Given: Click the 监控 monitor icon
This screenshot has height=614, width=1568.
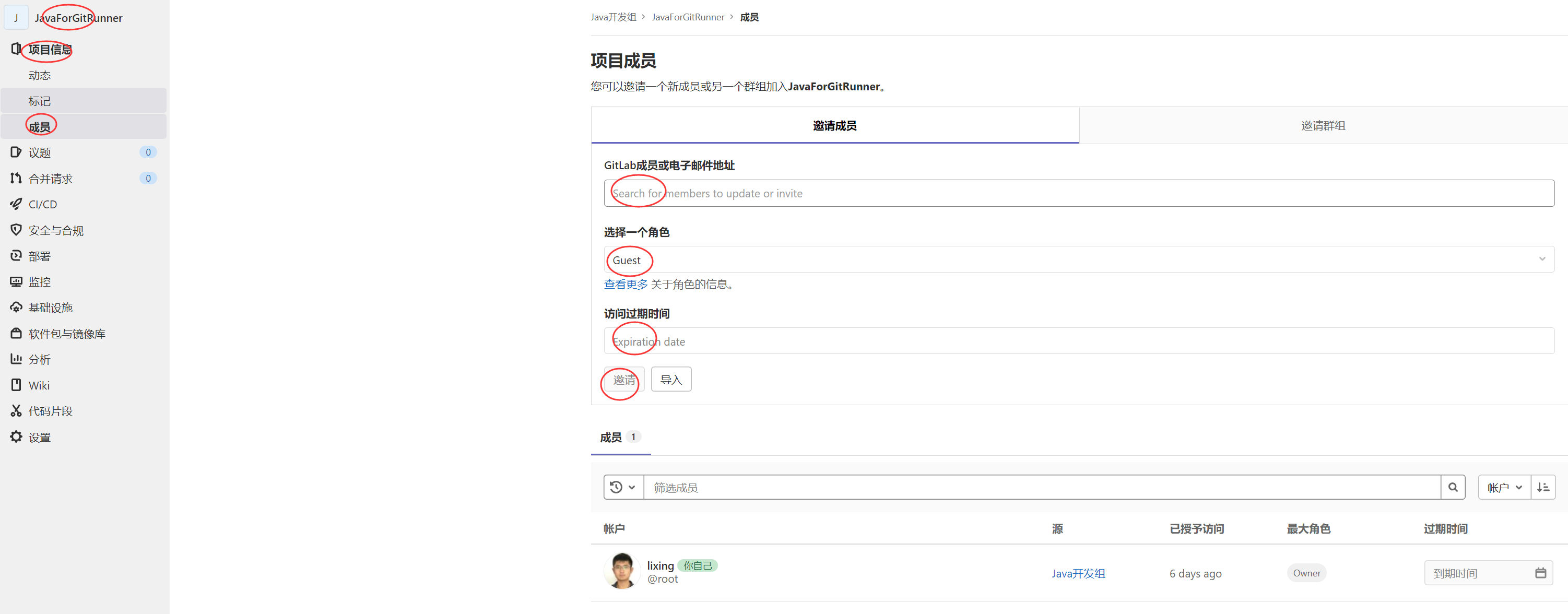Looking at the screenshot, I should pos(16,281).
